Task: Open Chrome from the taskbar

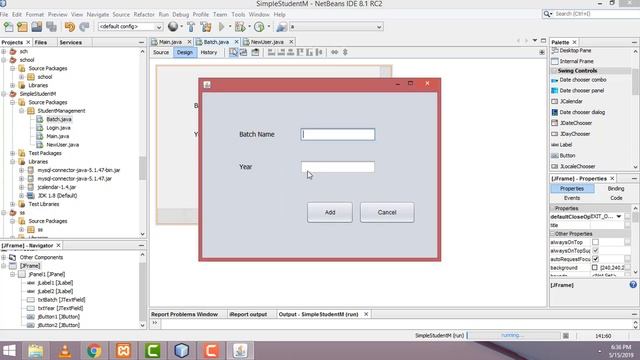Action: coord(94,351)
